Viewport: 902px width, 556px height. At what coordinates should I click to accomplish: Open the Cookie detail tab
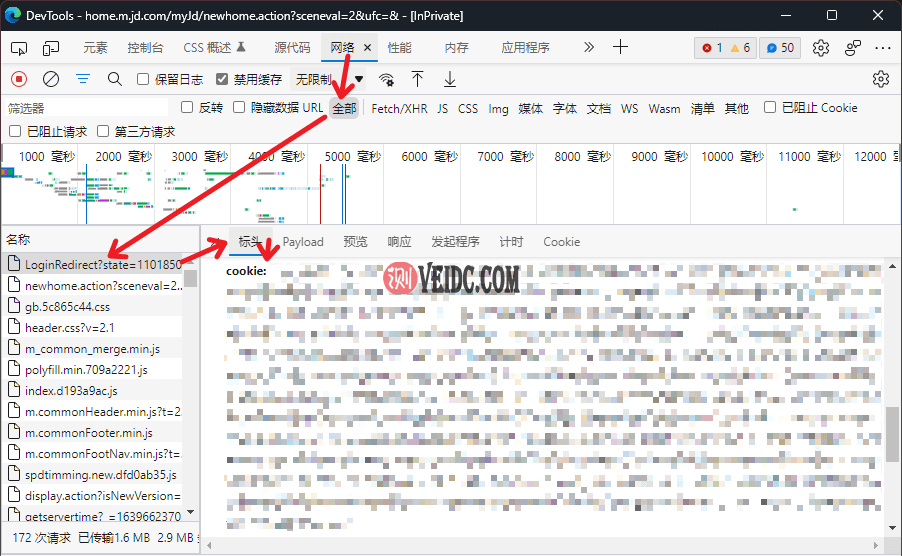click(x=561, y=241)
